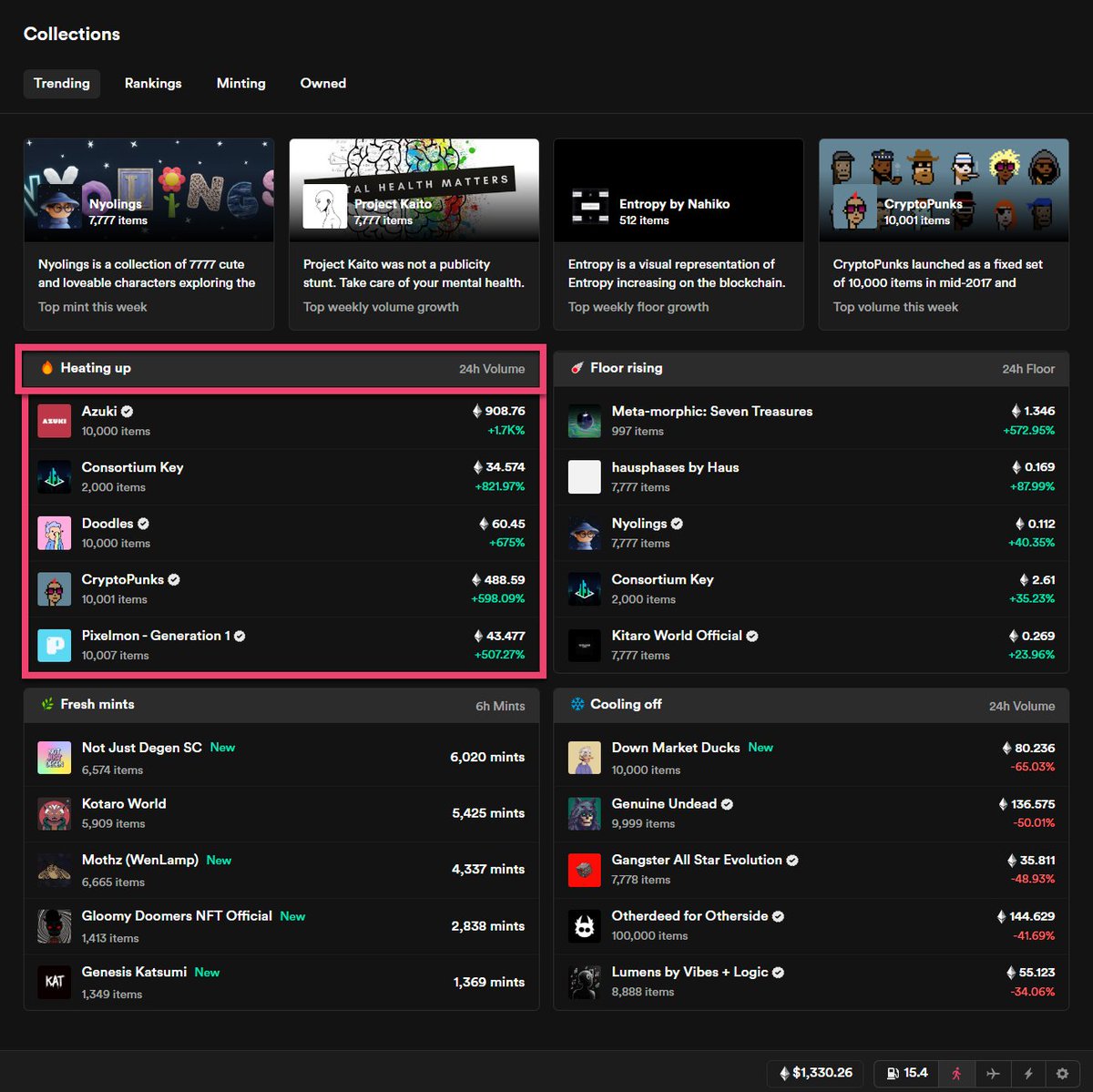Click the Genesis Katsumi KAT avatar
The width and height of the screenshot is (1093, 1092).
(x=55, y=982)
